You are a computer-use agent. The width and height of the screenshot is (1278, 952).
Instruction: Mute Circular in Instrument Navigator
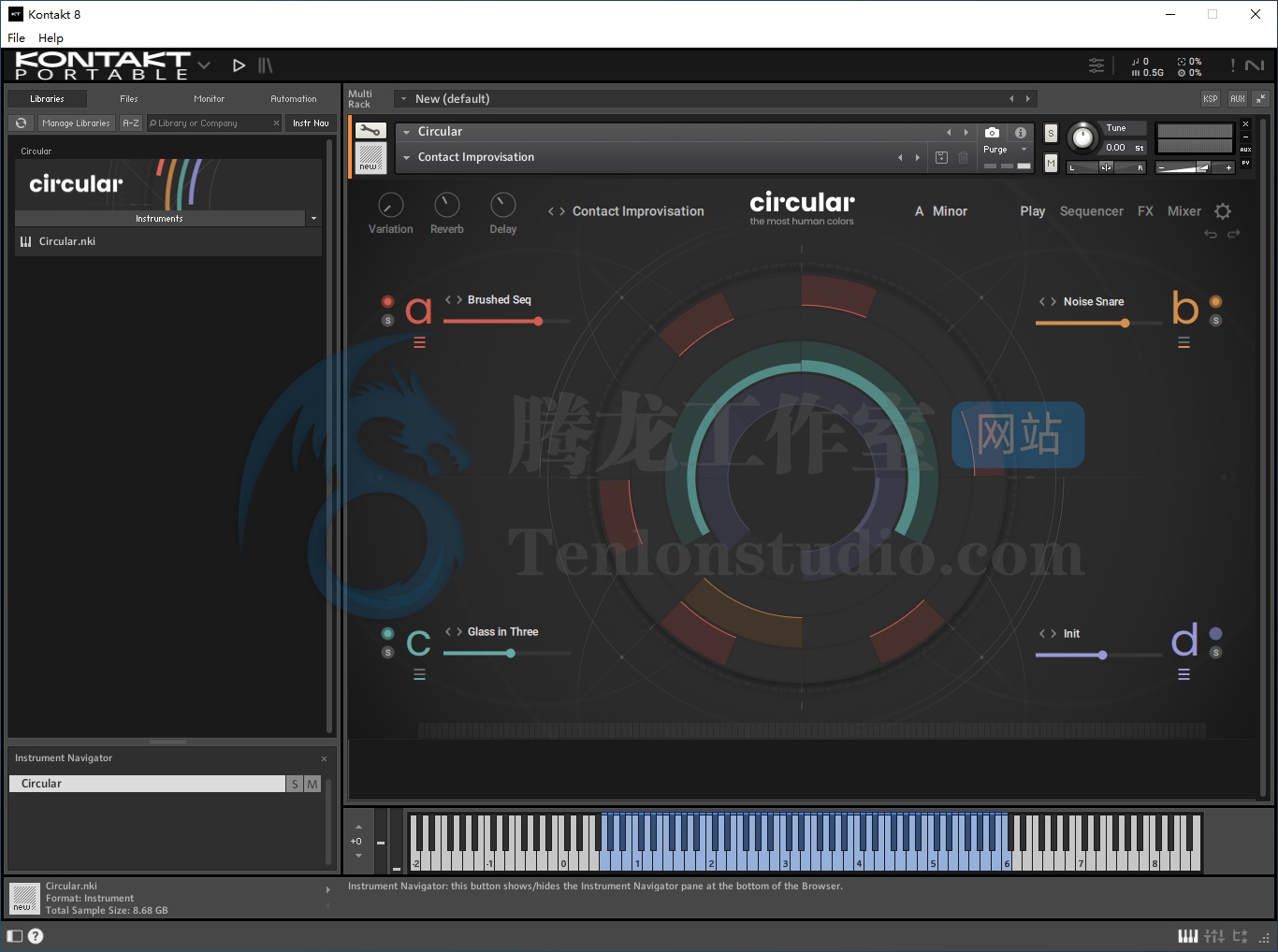pyautogui.click(x=312, y=784)
